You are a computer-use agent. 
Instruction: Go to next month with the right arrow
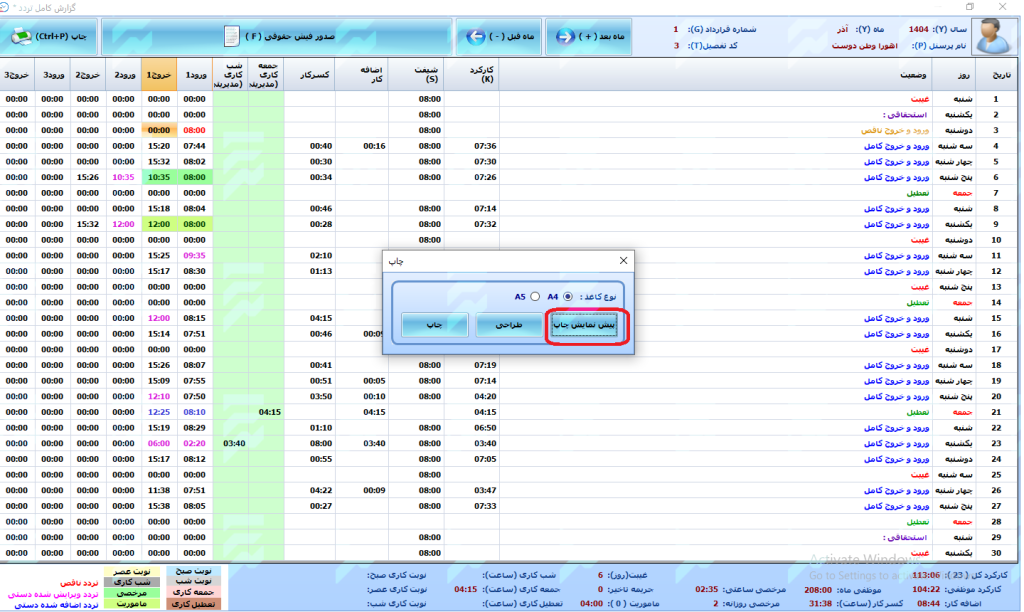point(567,37)
